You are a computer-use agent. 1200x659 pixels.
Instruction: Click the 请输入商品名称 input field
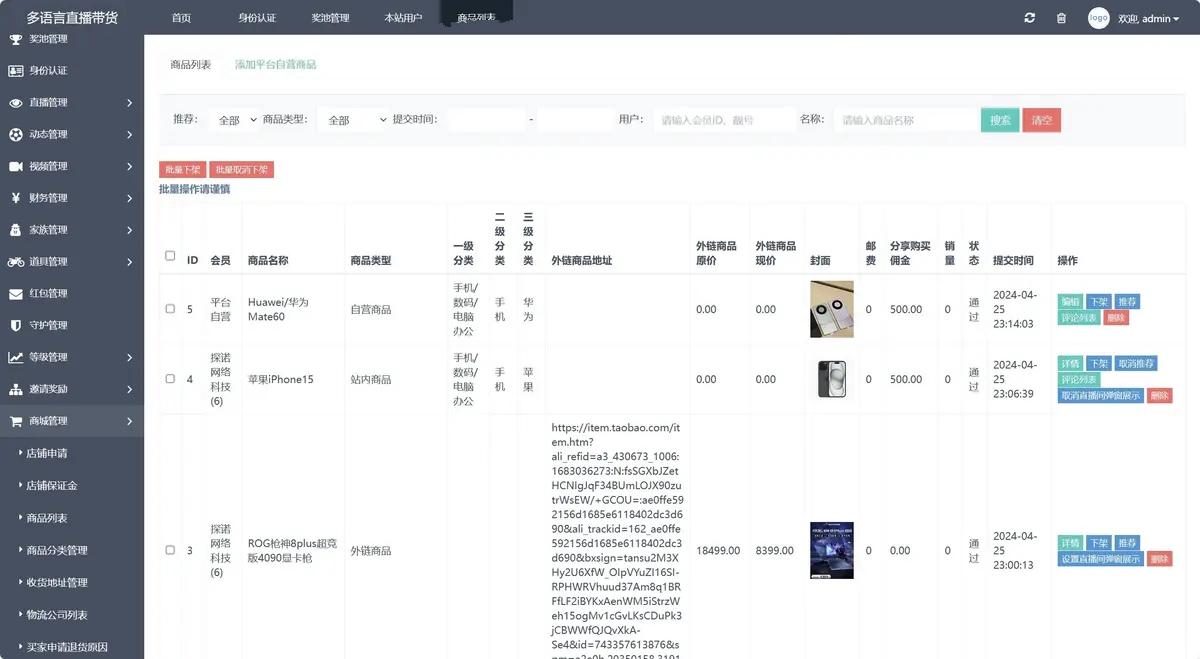905,120
